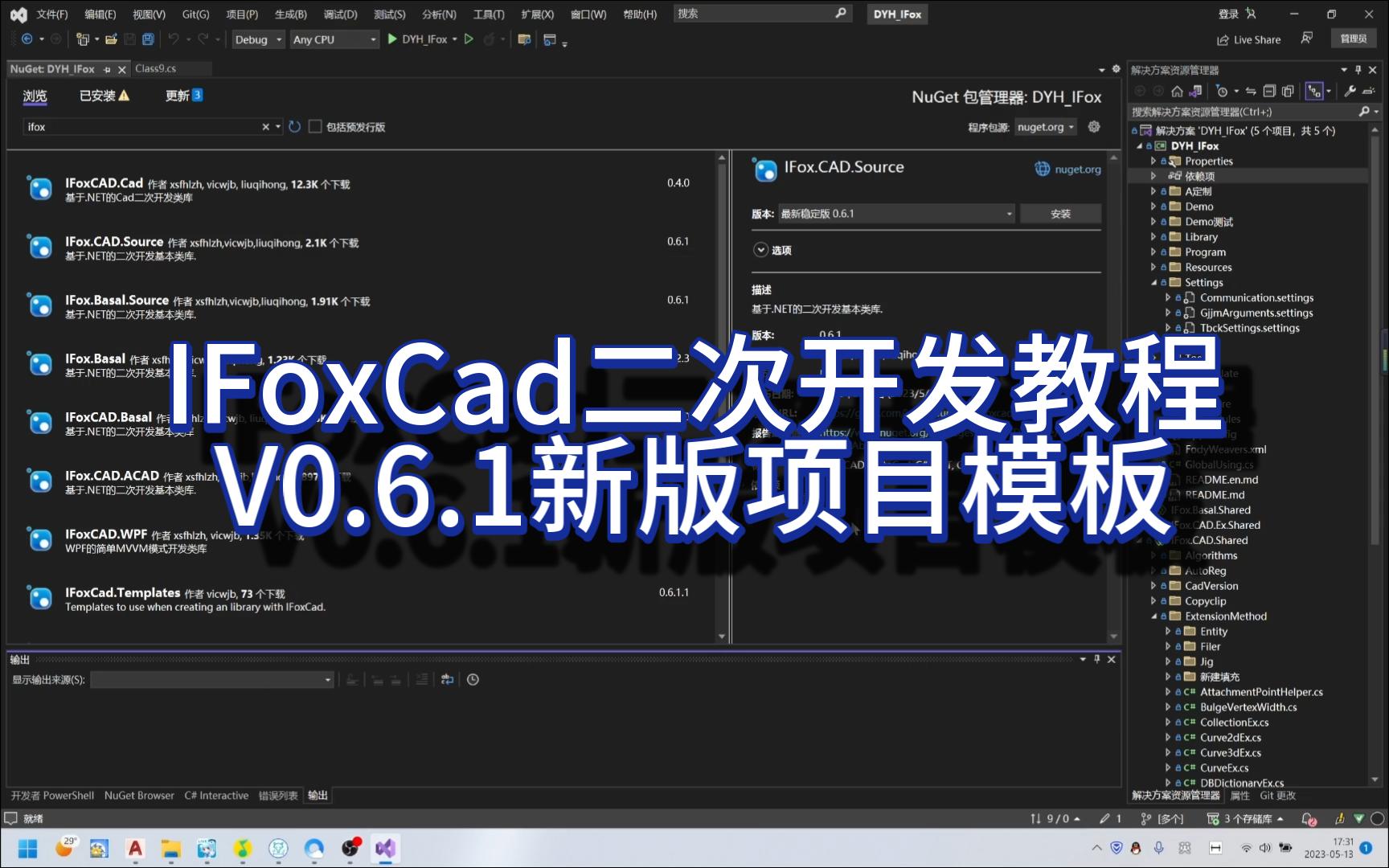Open the 调试(D) menu

[x=340, y=14]
